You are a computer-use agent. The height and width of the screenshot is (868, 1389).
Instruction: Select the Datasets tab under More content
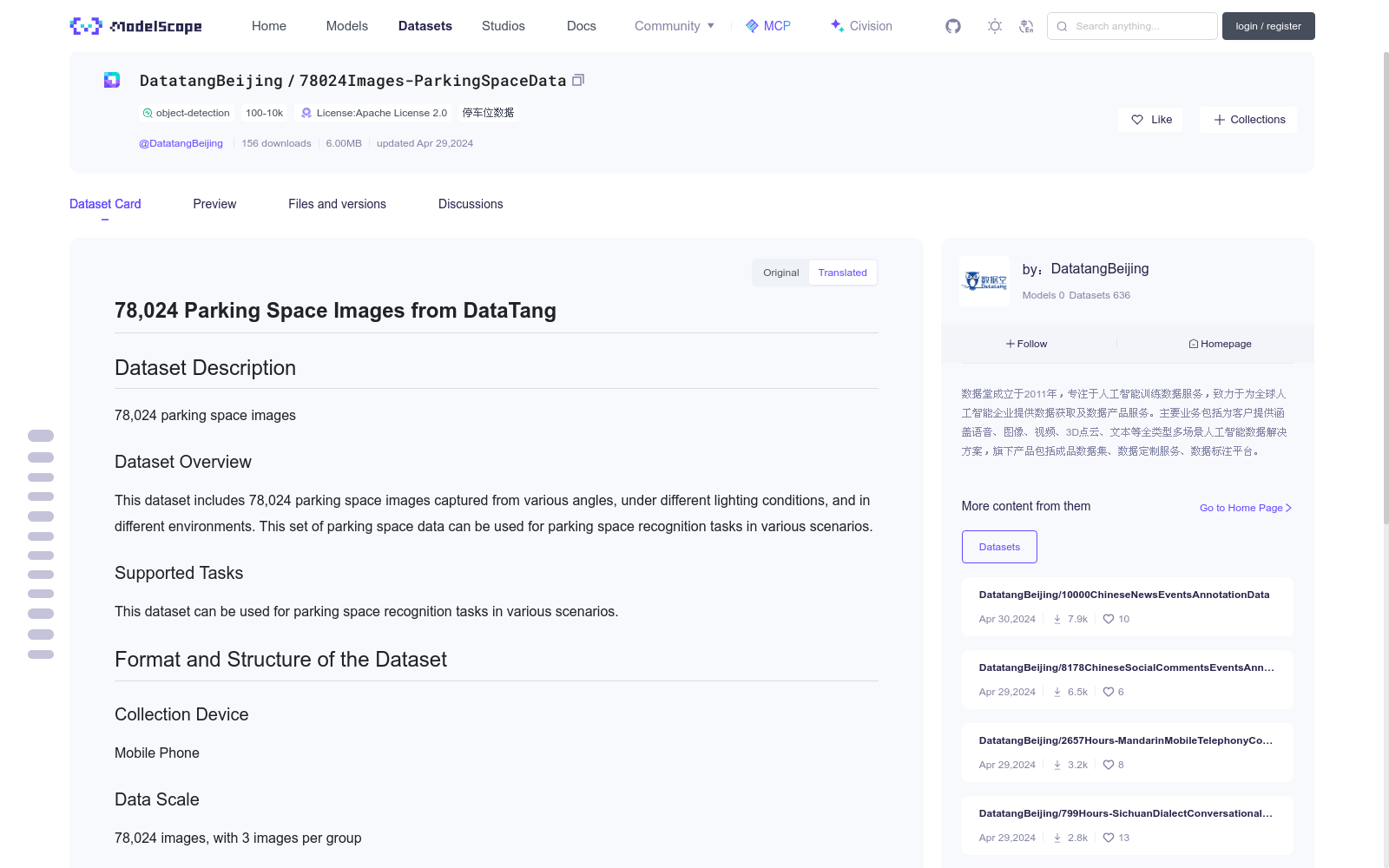[x=999, y=547]
